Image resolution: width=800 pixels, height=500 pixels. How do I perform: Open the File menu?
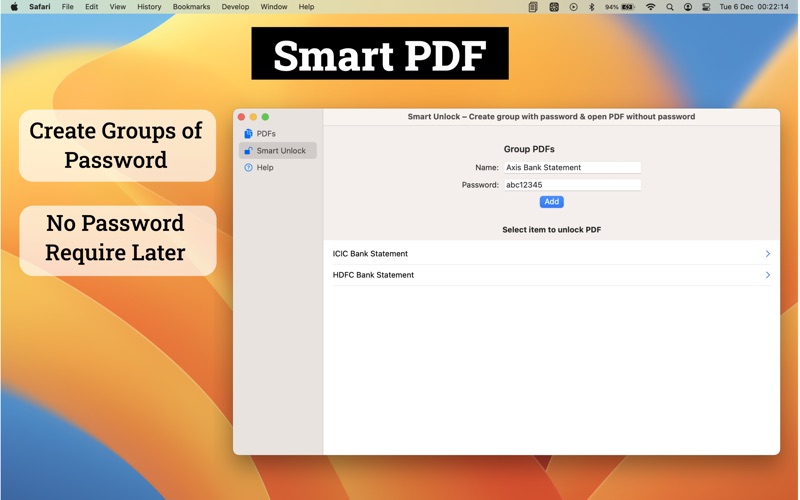click(67, 7)
